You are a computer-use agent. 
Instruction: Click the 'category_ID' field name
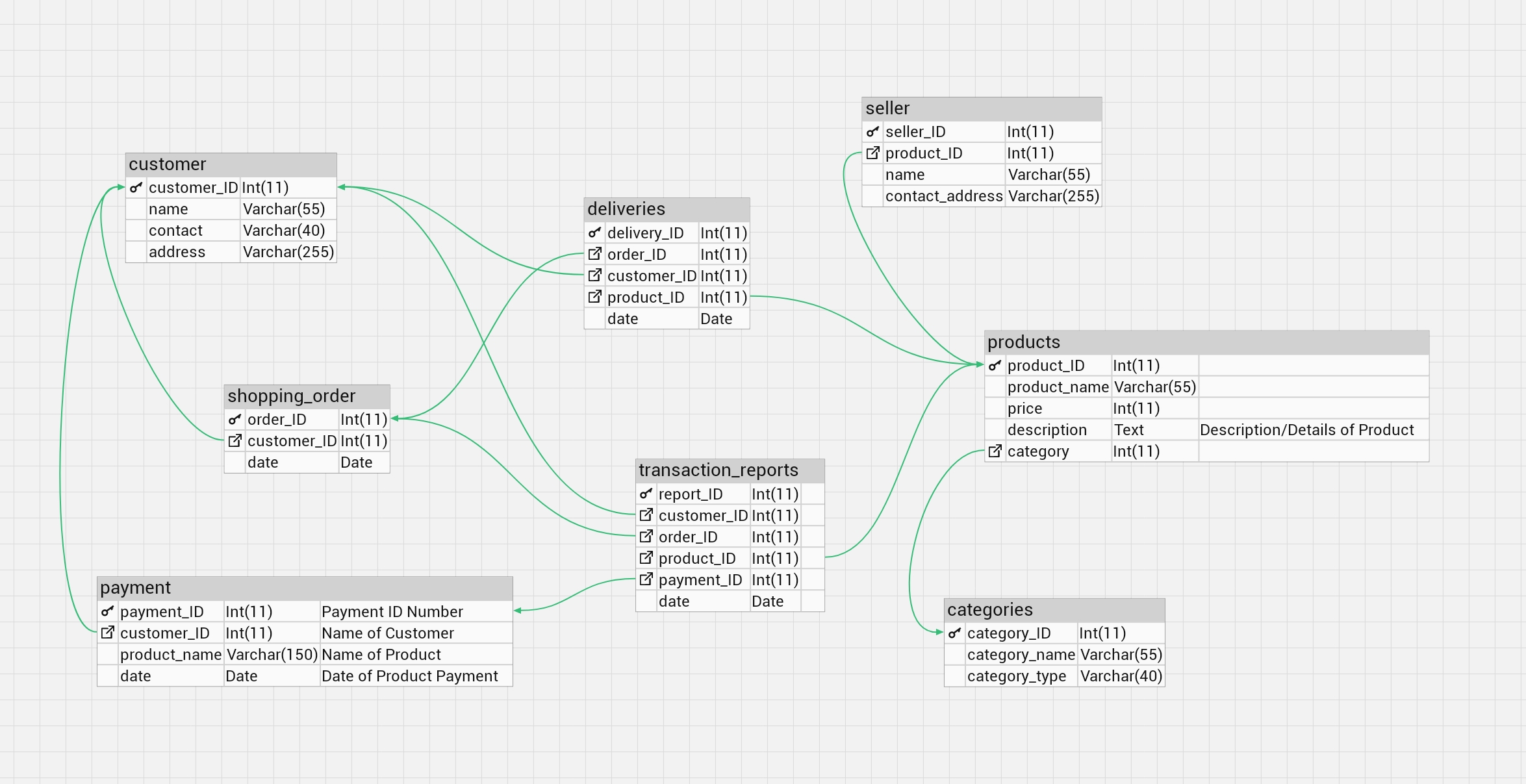click(x=1009, y=633)
